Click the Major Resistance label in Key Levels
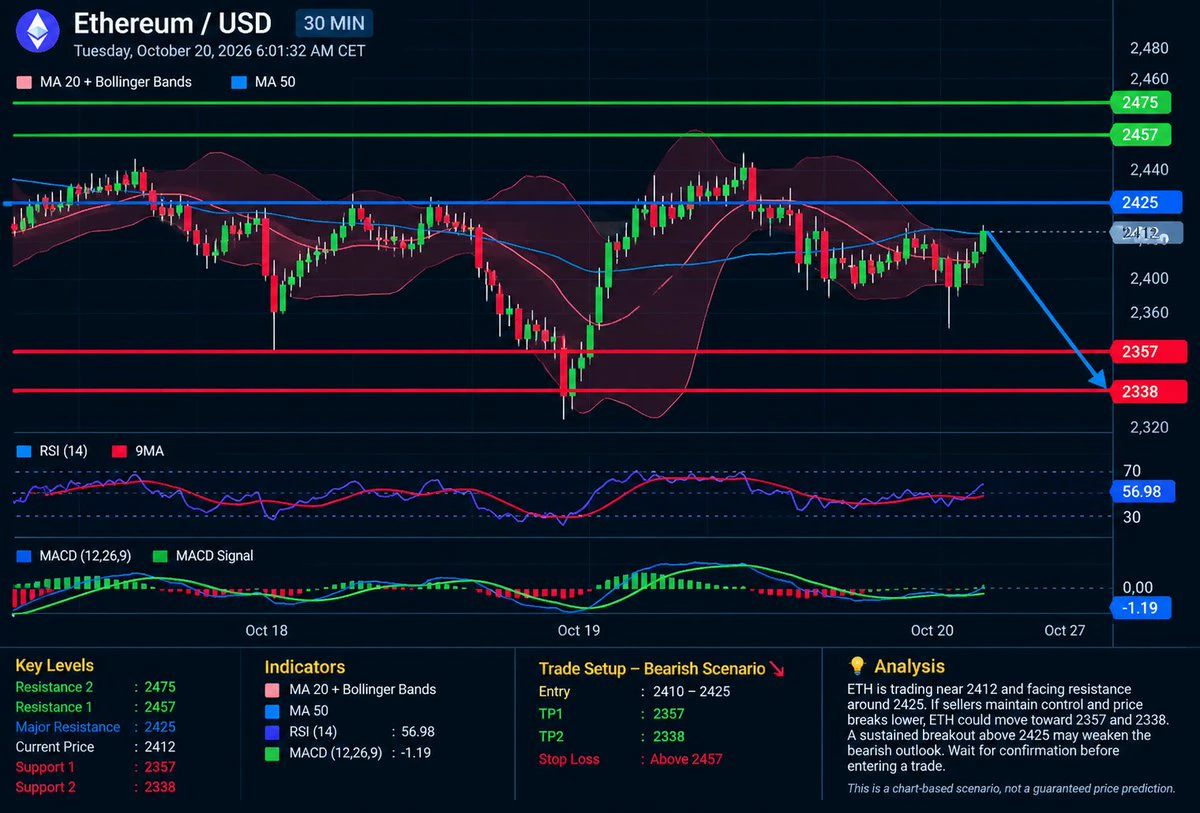Image resolution: width=1200 pixels, height=813 pixels. (68, 727)
